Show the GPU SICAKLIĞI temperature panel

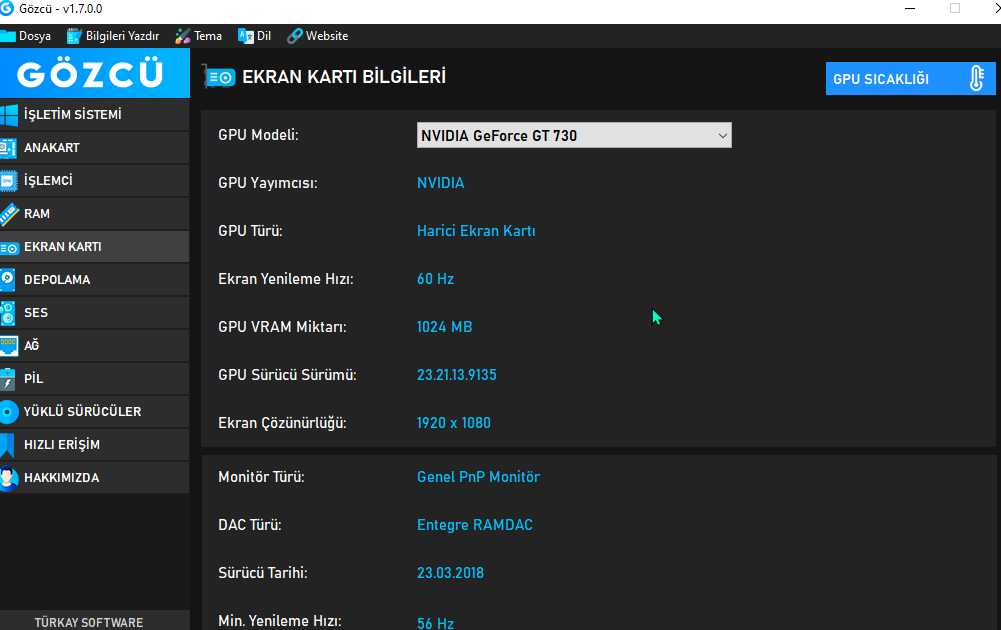(x=910, y=79)
